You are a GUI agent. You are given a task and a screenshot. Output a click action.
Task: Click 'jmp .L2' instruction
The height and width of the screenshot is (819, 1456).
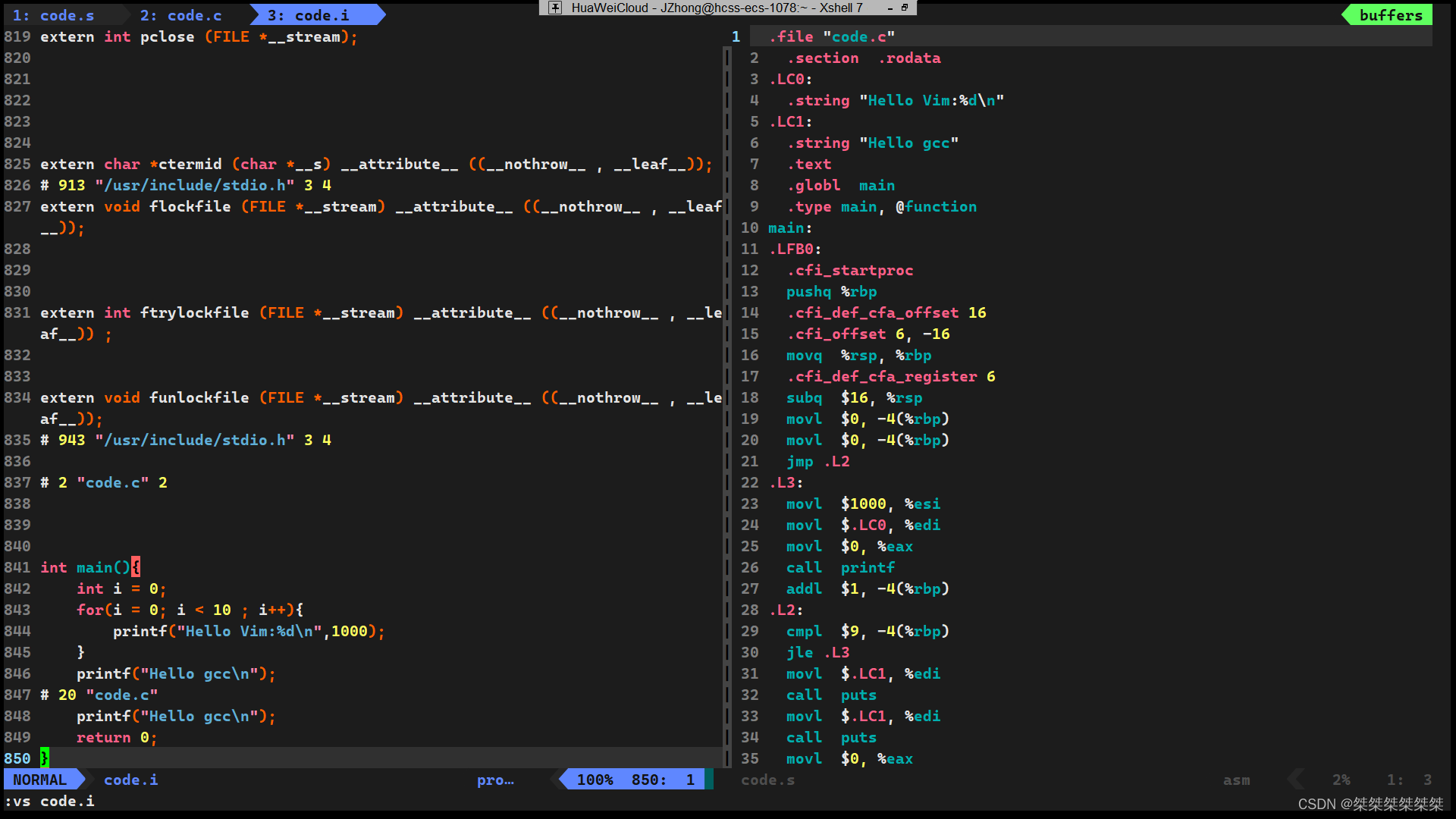[818, 461]
